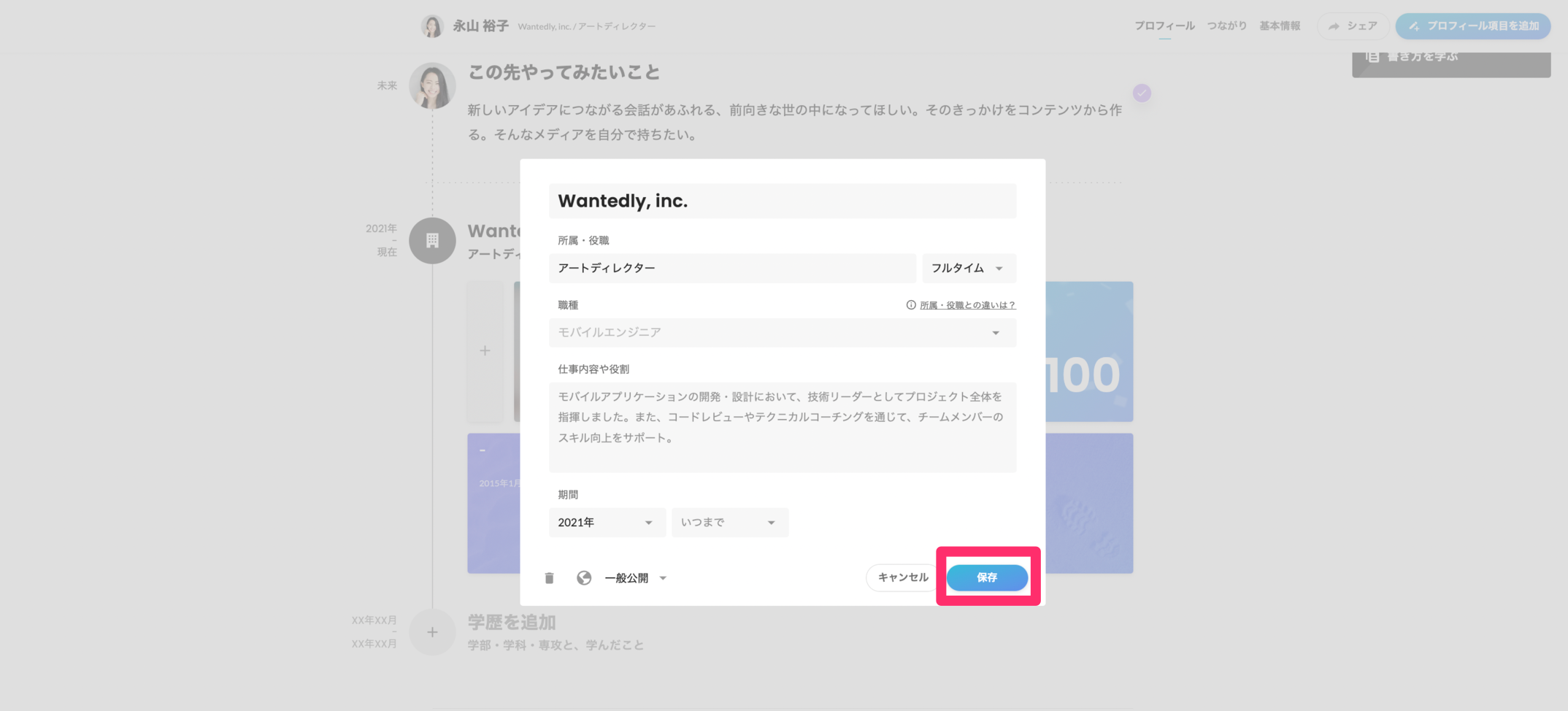This screenshot has width=1568, height=711.
Task: Click the 100 thumbnail card behind dialog
Action: coord(1089,351)
